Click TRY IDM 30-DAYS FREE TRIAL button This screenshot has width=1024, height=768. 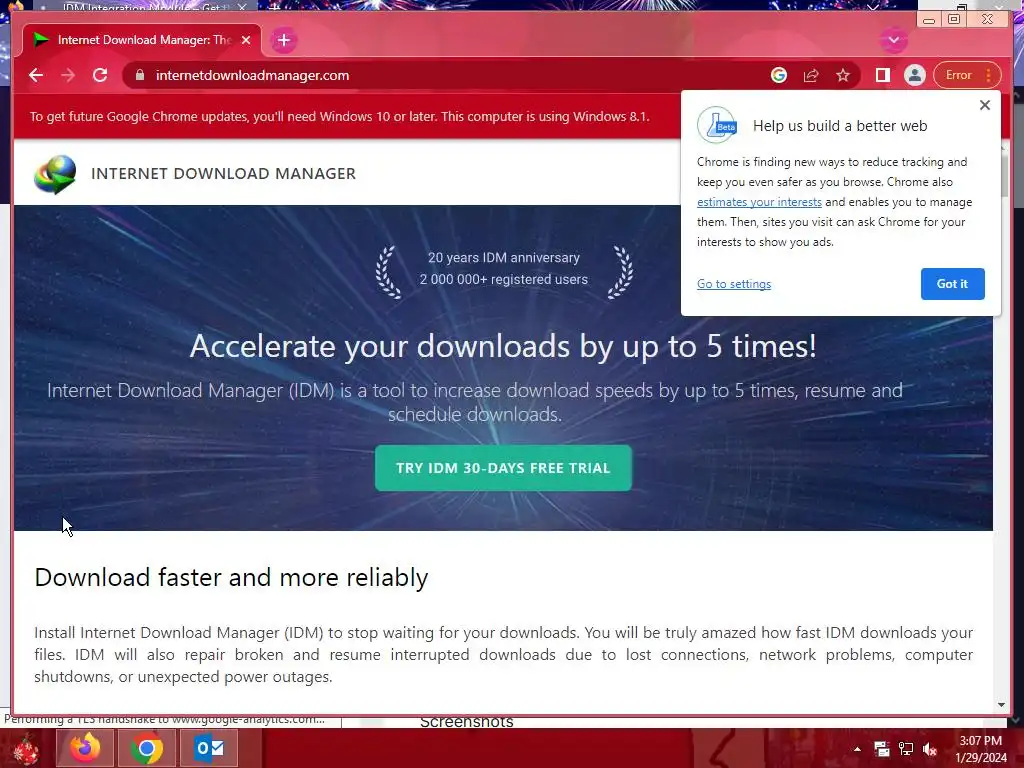click(x=504, y=468)
